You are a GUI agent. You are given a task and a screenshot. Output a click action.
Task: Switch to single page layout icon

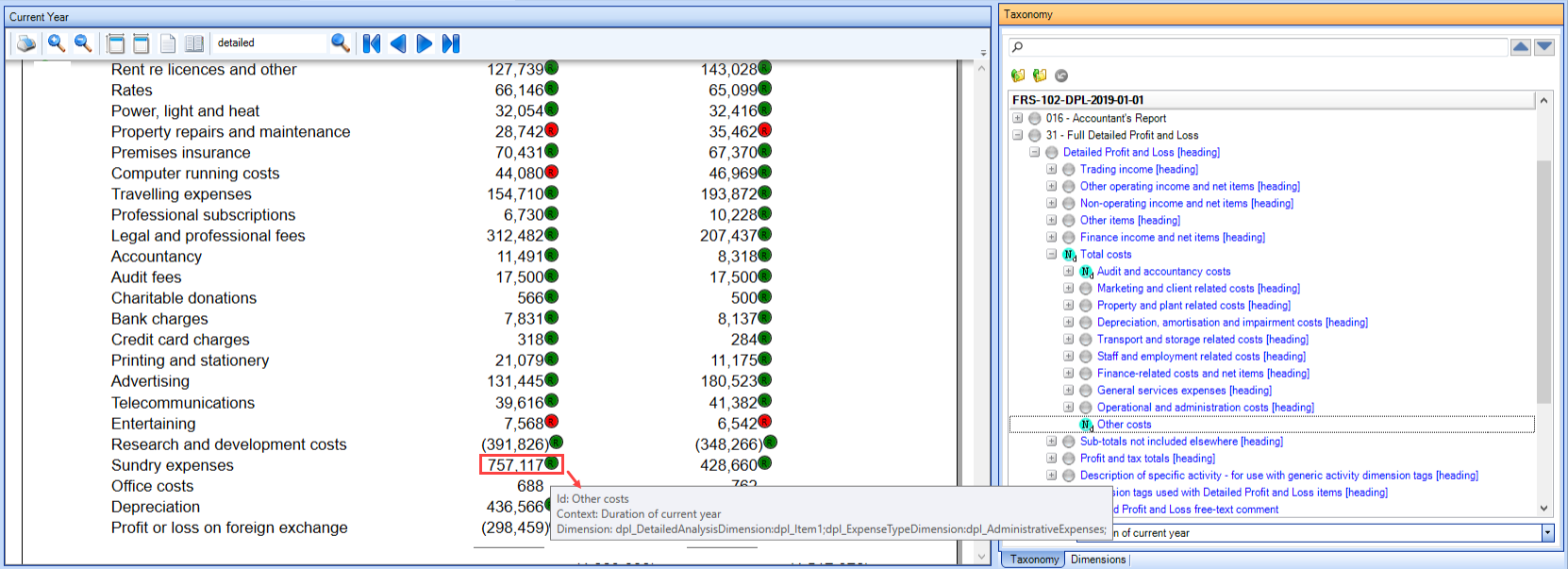[168, 43]
